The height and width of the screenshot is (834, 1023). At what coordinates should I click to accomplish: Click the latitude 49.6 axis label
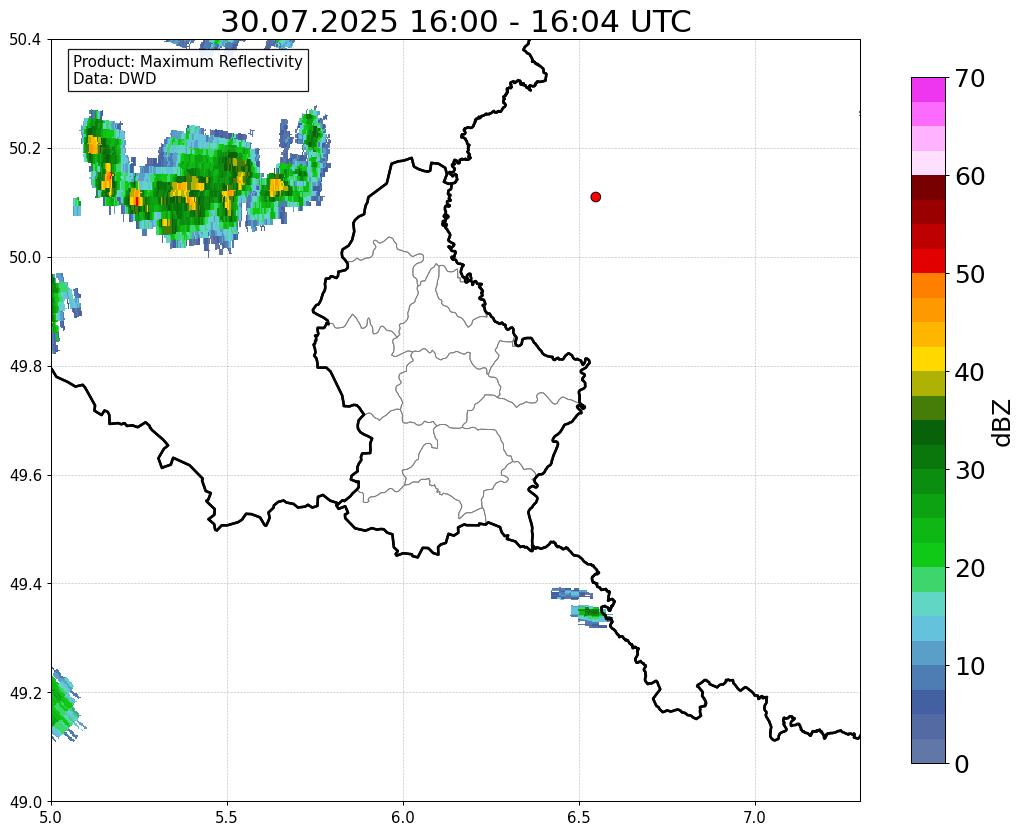tap(25, 475)
